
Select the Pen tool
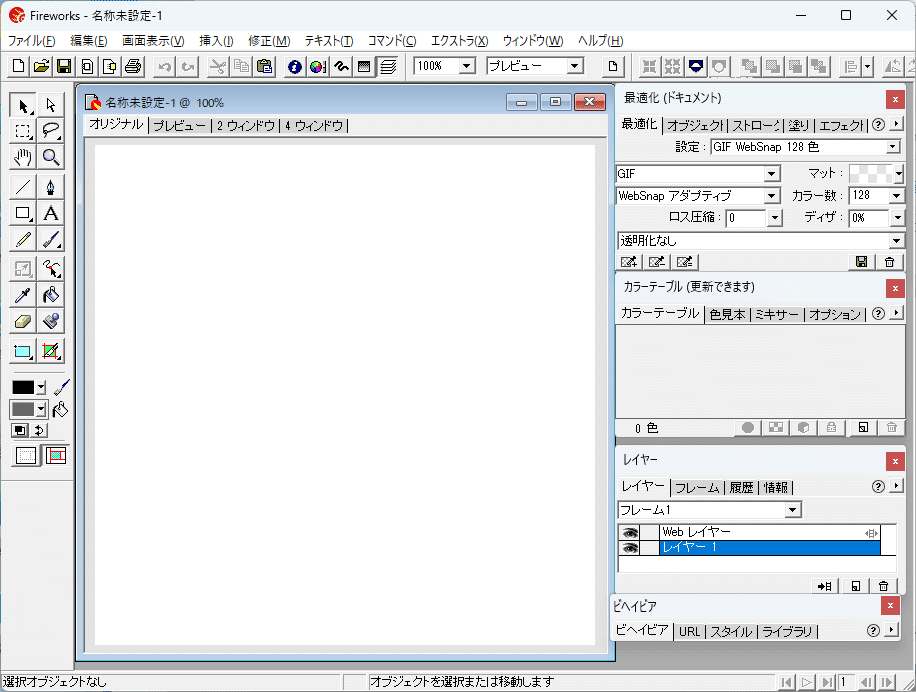[x=48, y=186]
